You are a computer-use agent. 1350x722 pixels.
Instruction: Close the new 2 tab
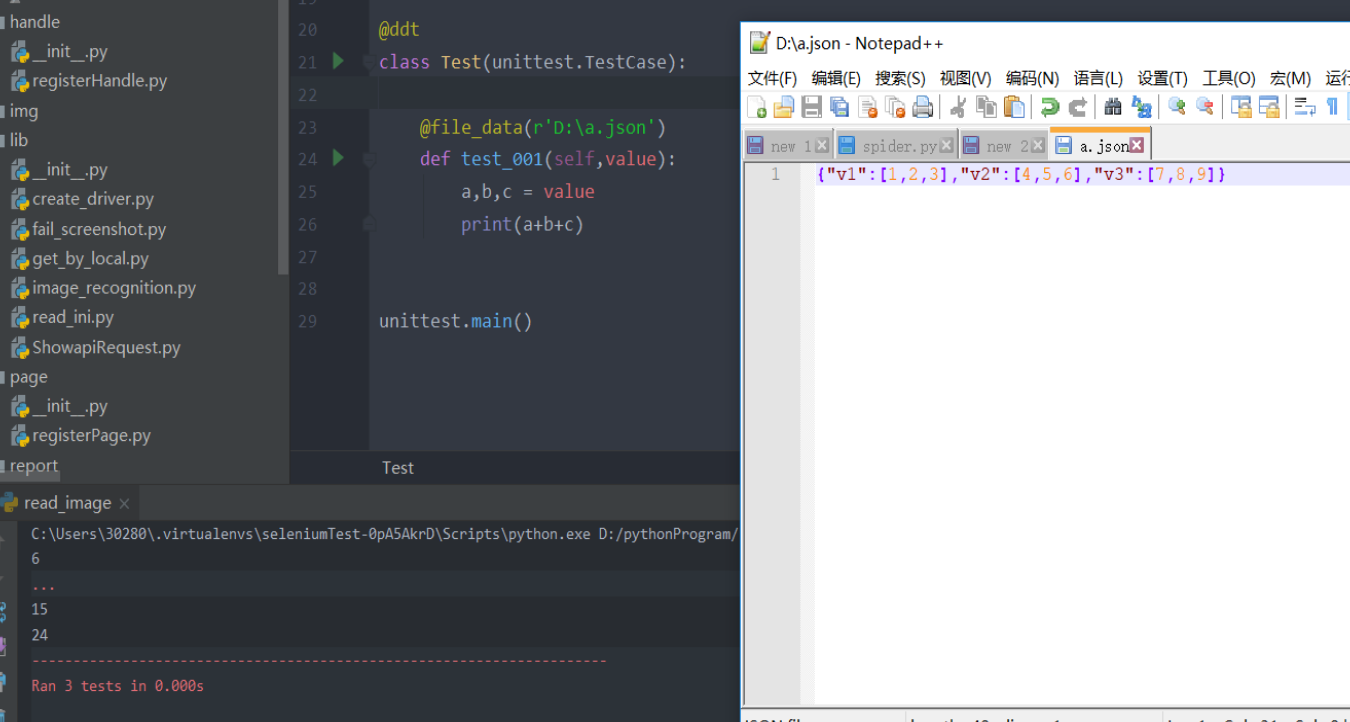(x=1038, y=146)
